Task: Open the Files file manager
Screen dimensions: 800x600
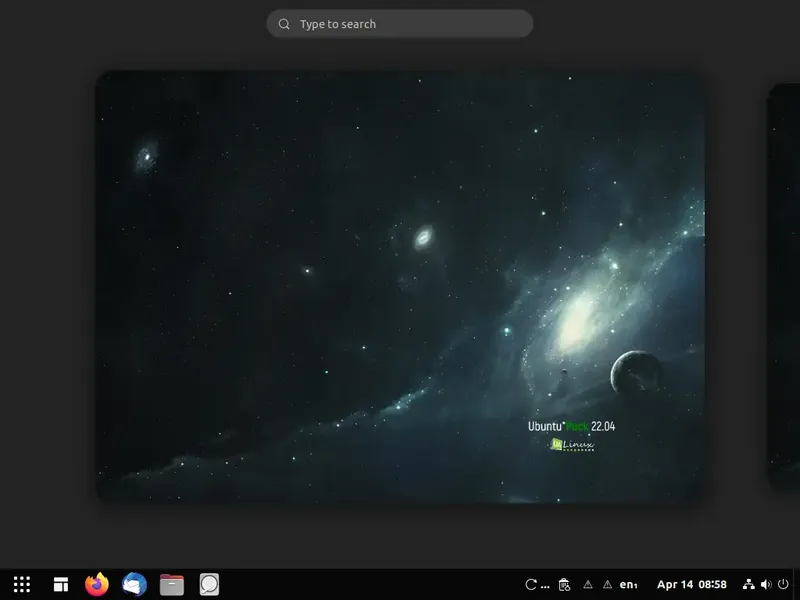Action: [x=171, y=584]
